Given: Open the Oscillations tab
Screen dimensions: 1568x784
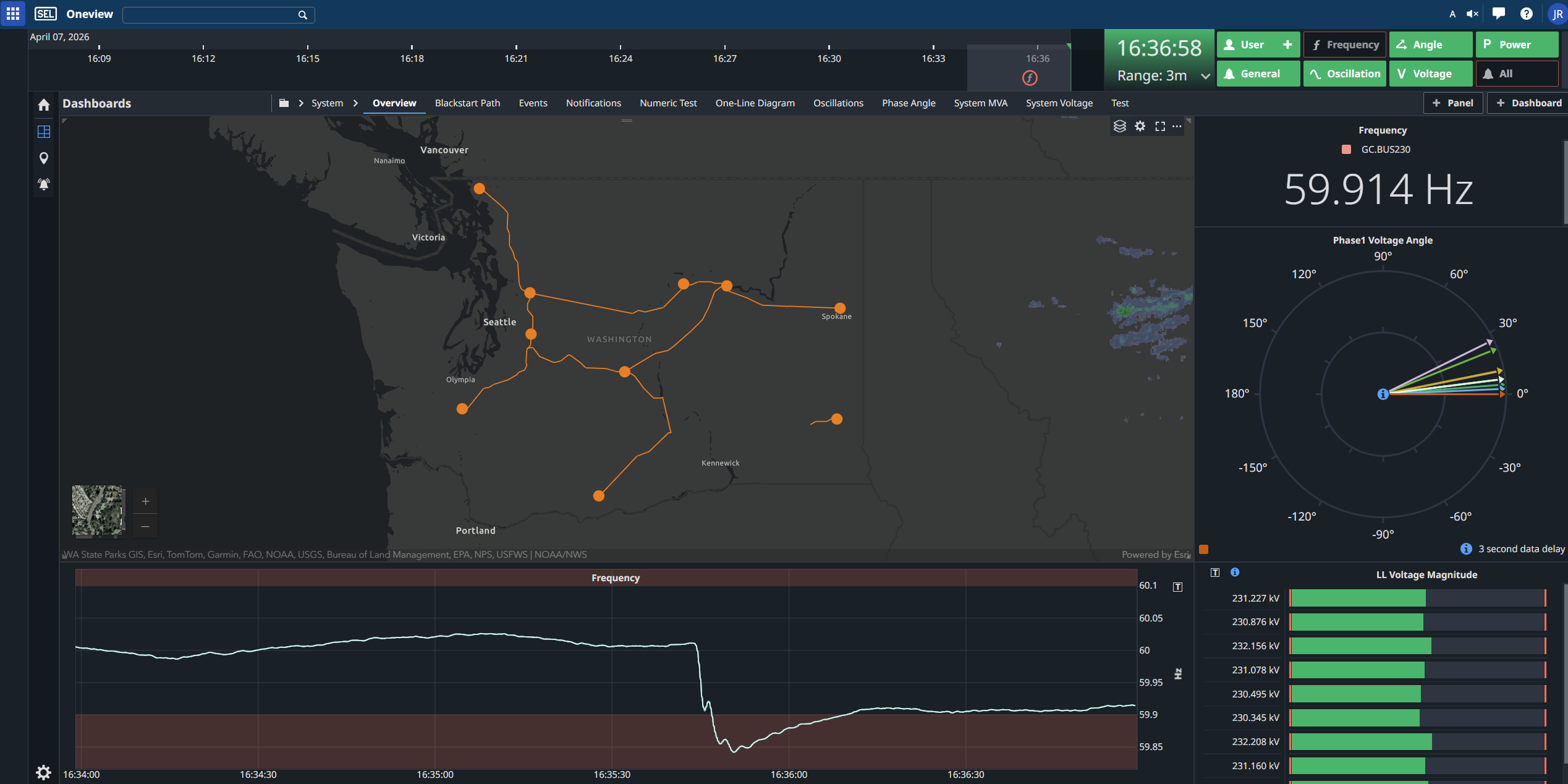Looking at the screenshot, I should pos(838,103).
